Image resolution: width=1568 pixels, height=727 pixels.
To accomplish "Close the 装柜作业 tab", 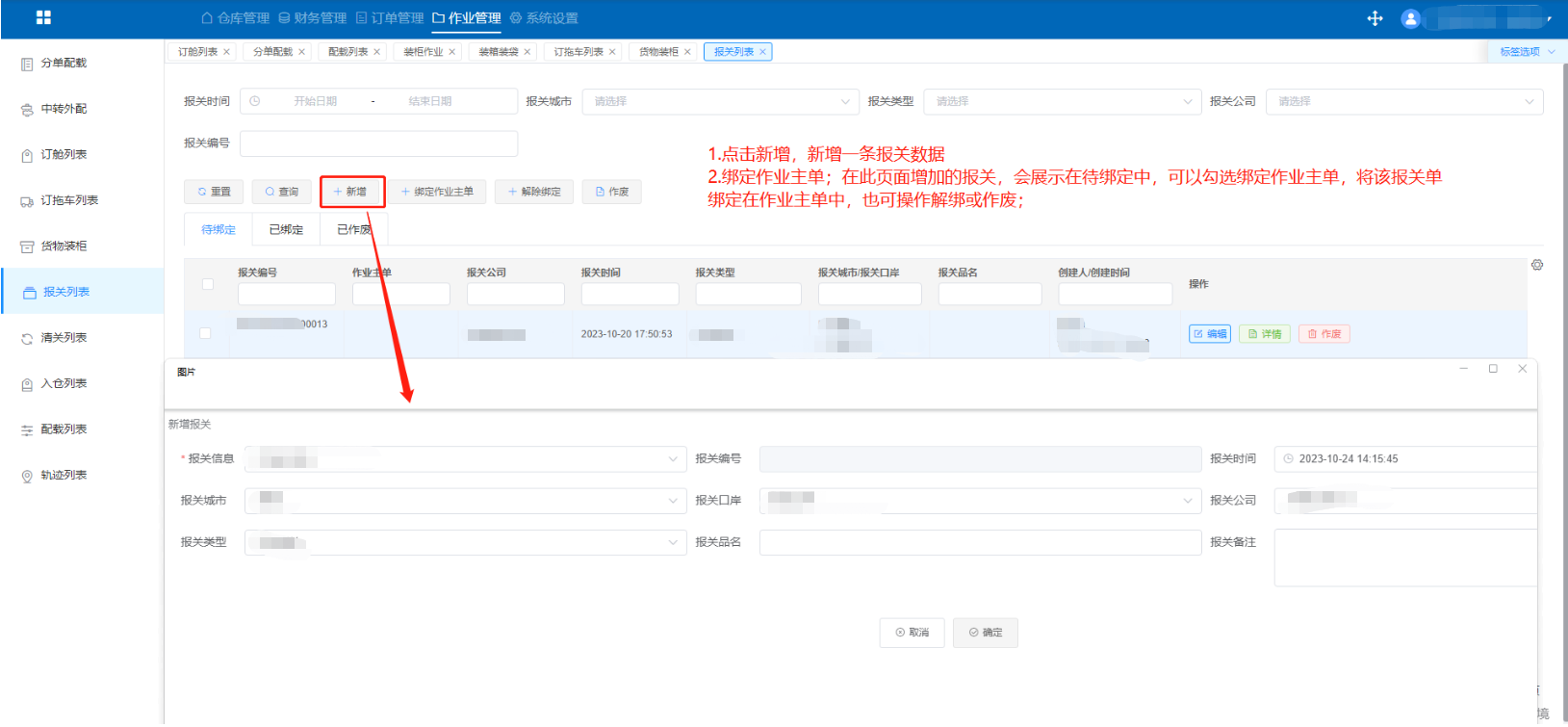I will coord(451,52).
